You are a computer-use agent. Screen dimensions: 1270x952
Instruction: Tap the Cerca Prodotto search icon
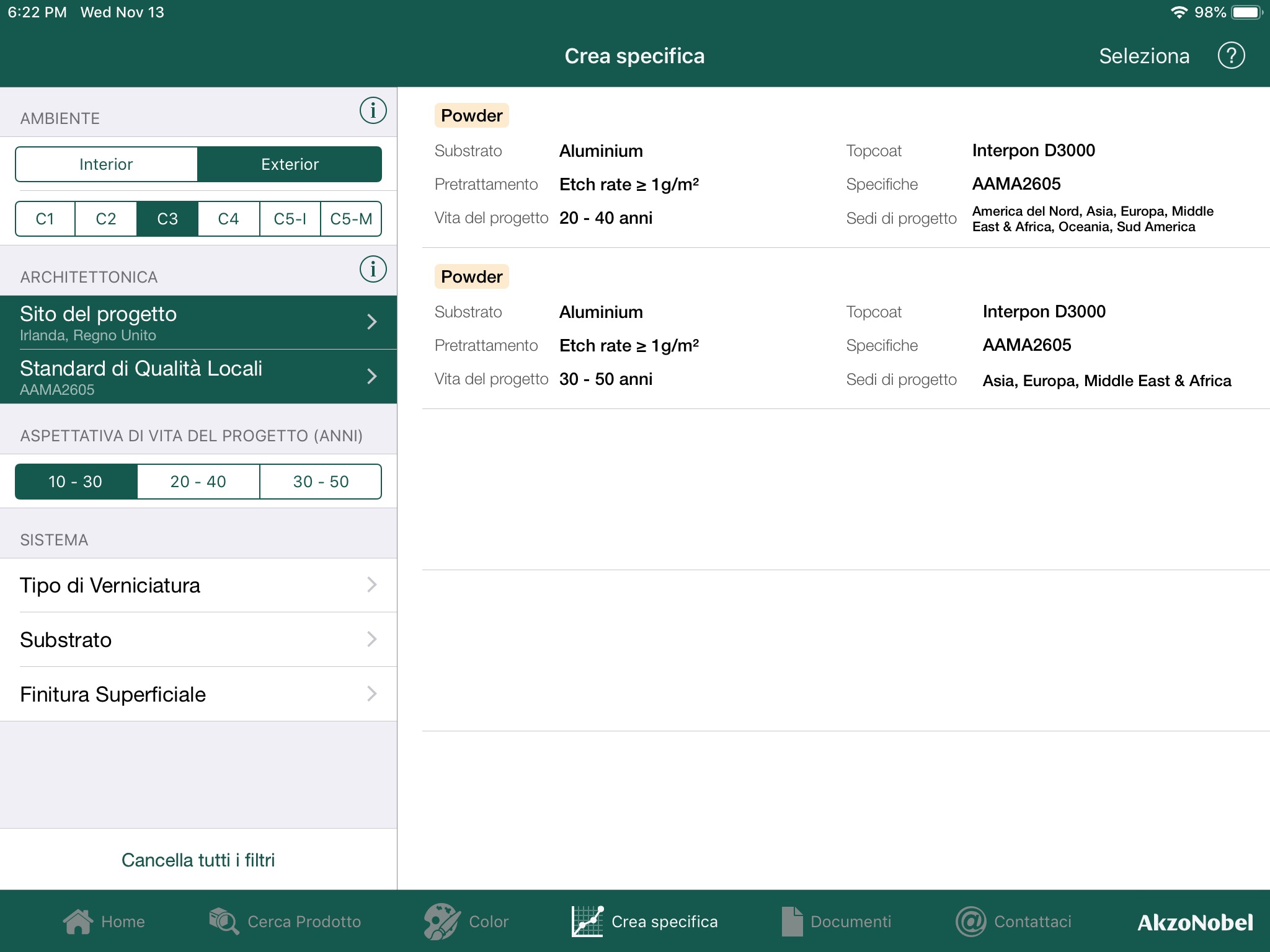point(224,922)
